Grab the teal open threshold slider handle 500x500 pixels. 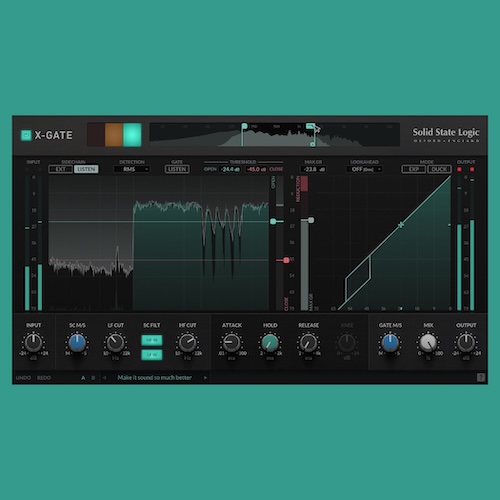point(273,221)
